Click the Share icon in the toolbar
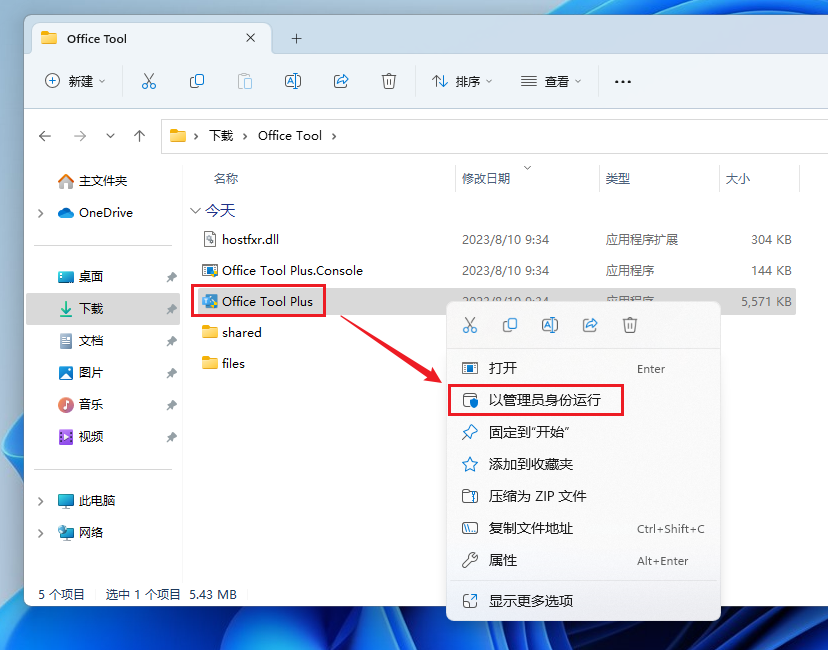The width and height of the screenshot is (828, 650). tap(341, 81)
